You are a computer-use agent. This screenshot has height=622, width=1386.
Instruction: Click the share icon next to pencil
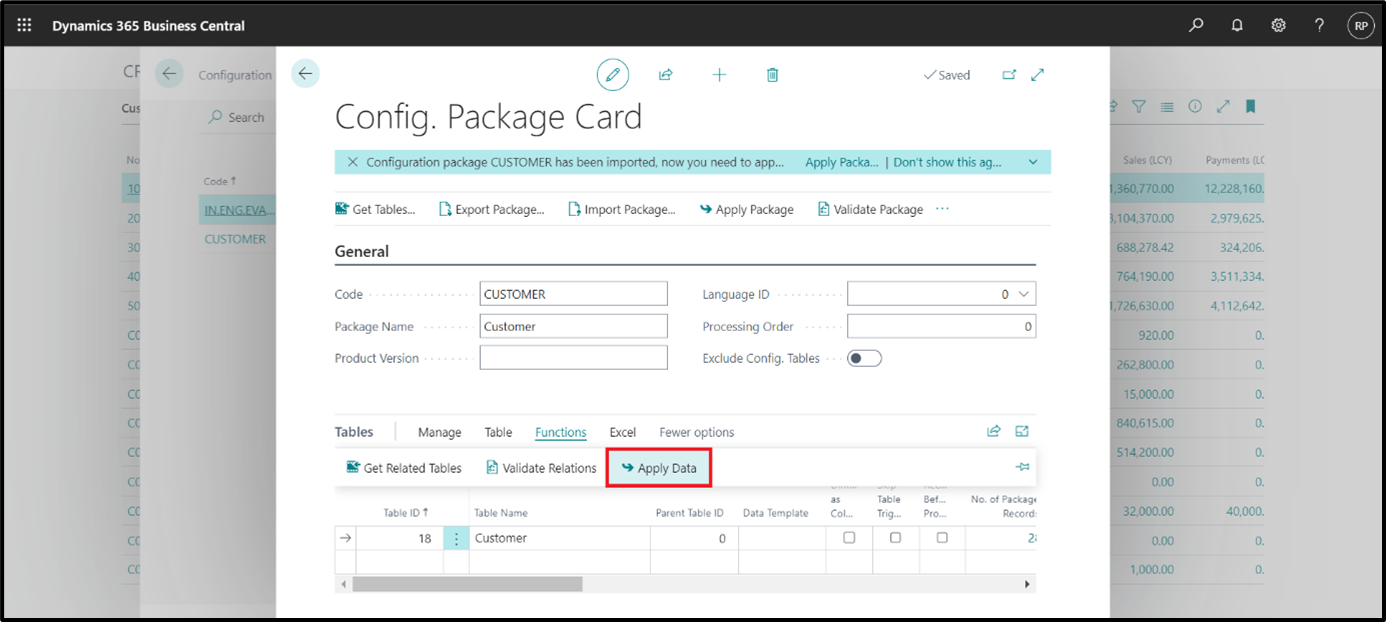[x=665, y=74]
